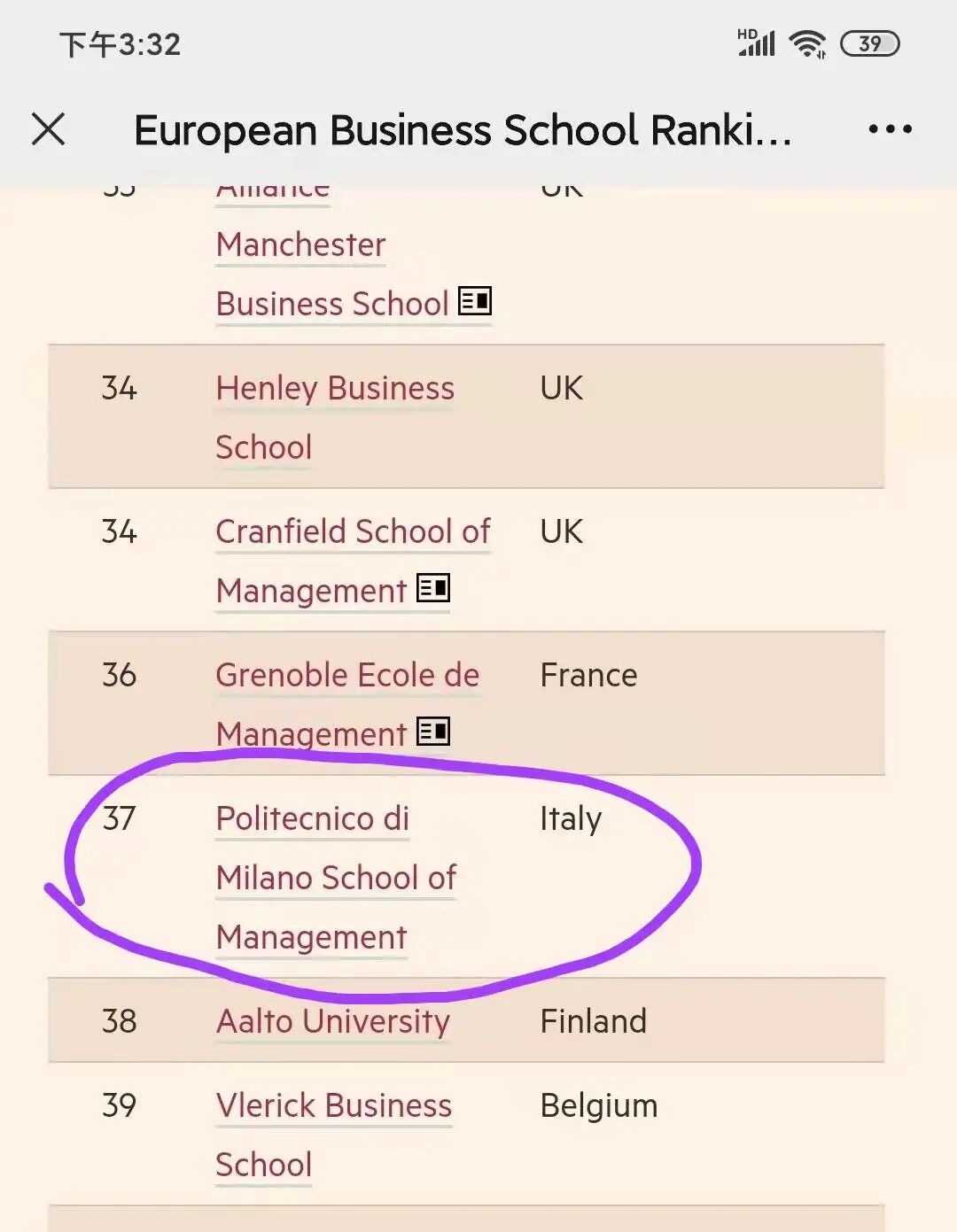Tap the page title European Business School Ranki...

tap(462, 130)
